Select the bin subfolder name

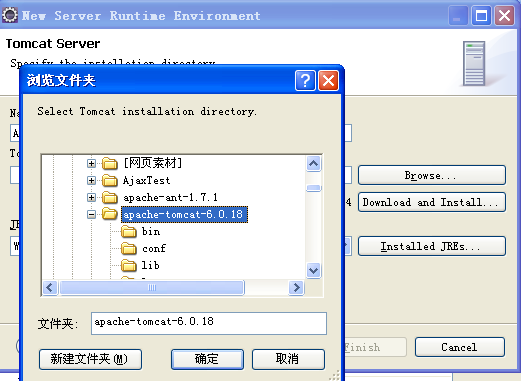151,231
